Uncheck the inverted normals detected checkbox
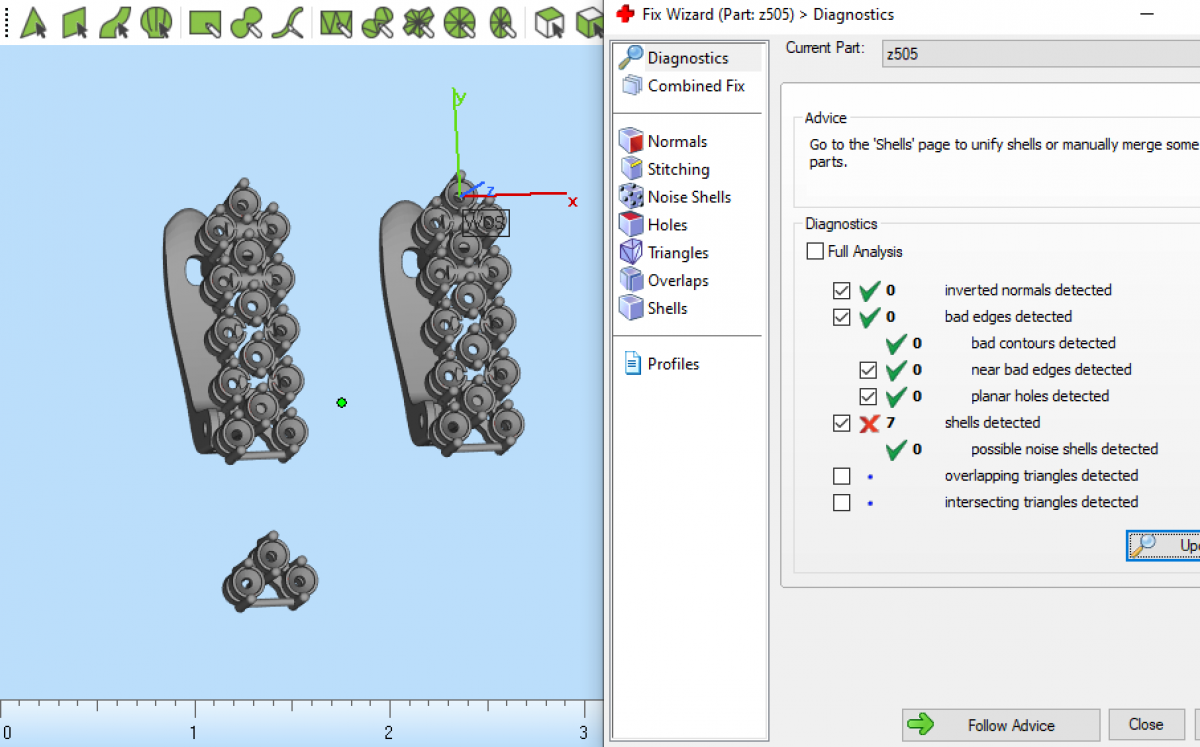The height and width of the screenshot is (747, 1200). pos(841,291)
